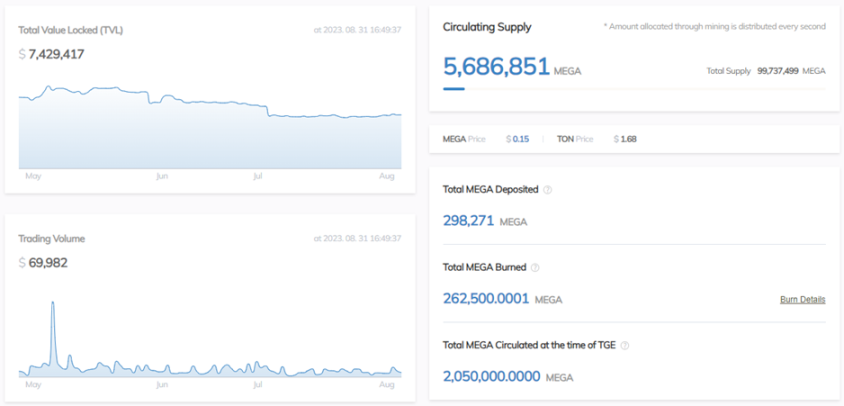Screen dimensions: 844x406
Task: Open the Burn Details link
Action: (x=802, y=299)
